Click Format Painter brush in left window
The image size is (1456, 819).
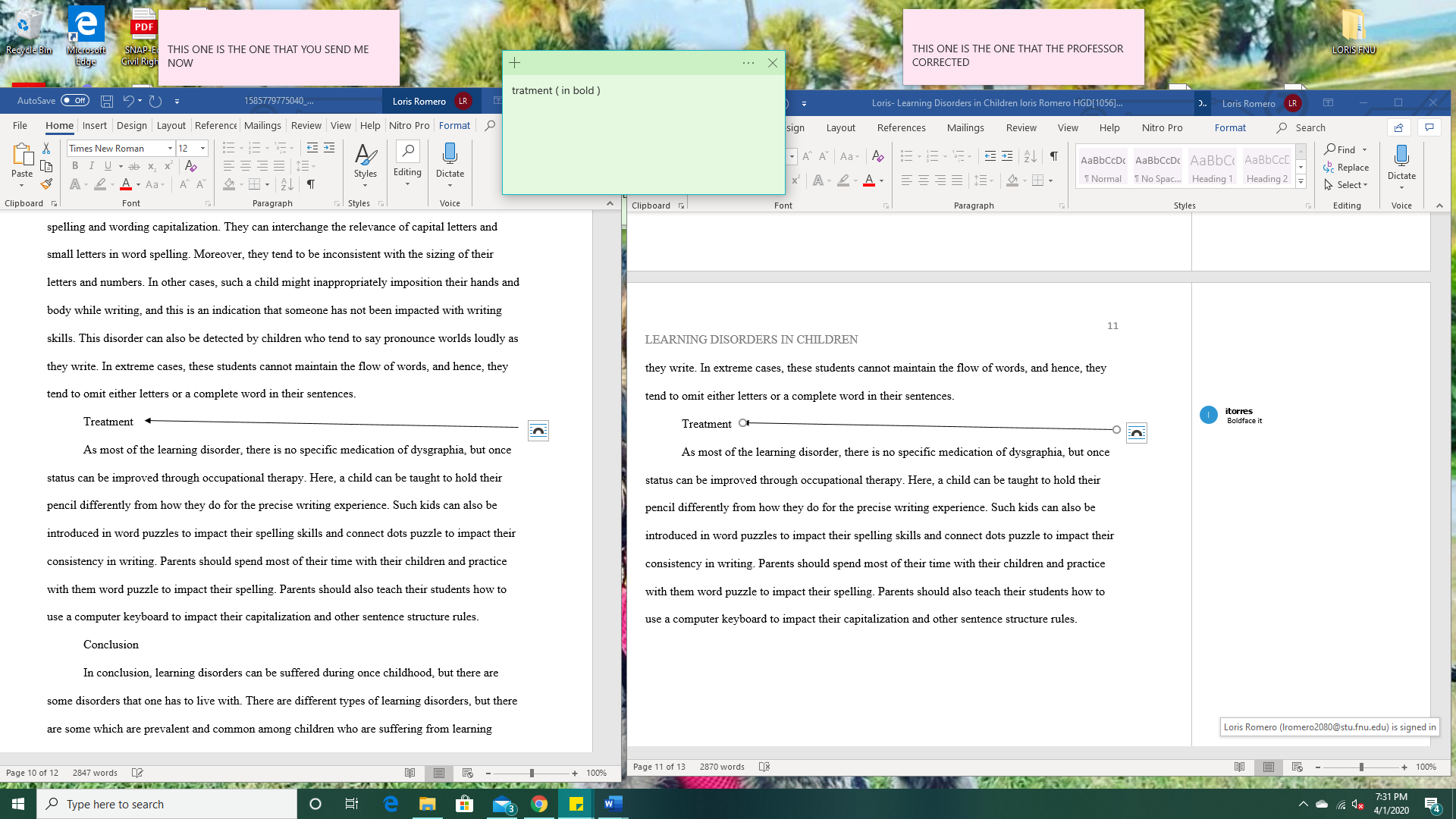tap(46, 184)
